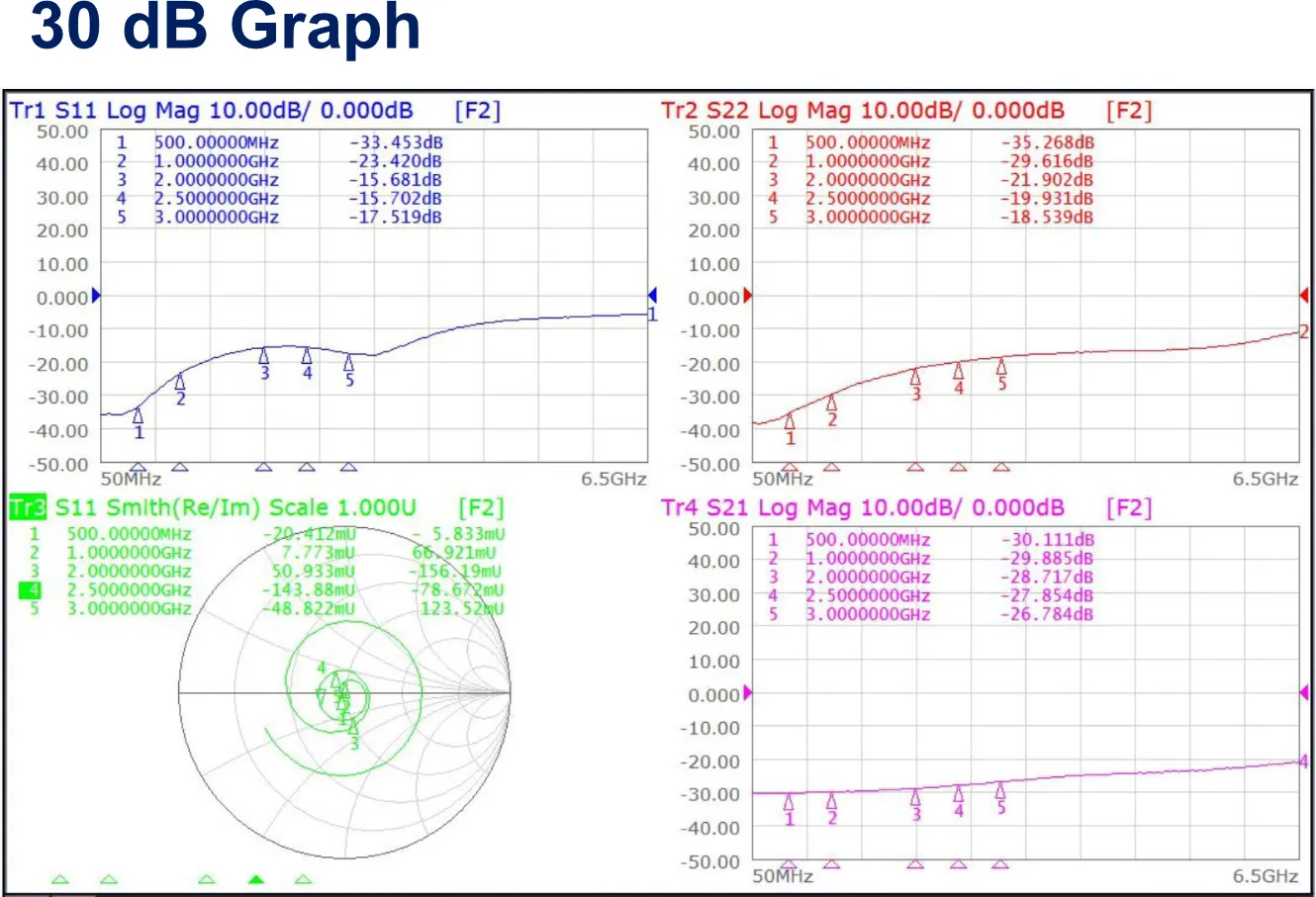This screenshot has width=1316, height=897.
Task: Click the 6.5GHz stop frequency under Tr1 plot
Action: coord(613,480)
